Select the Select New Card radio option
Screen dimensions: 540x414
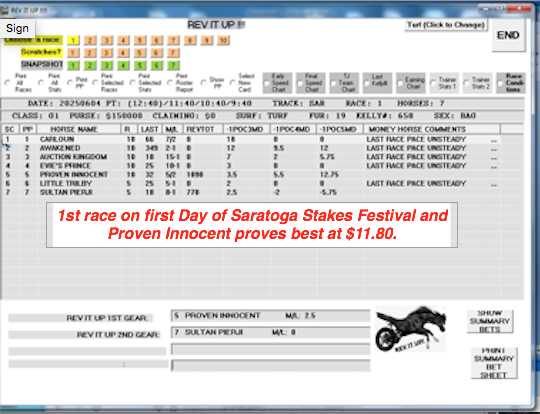[233, 83]
